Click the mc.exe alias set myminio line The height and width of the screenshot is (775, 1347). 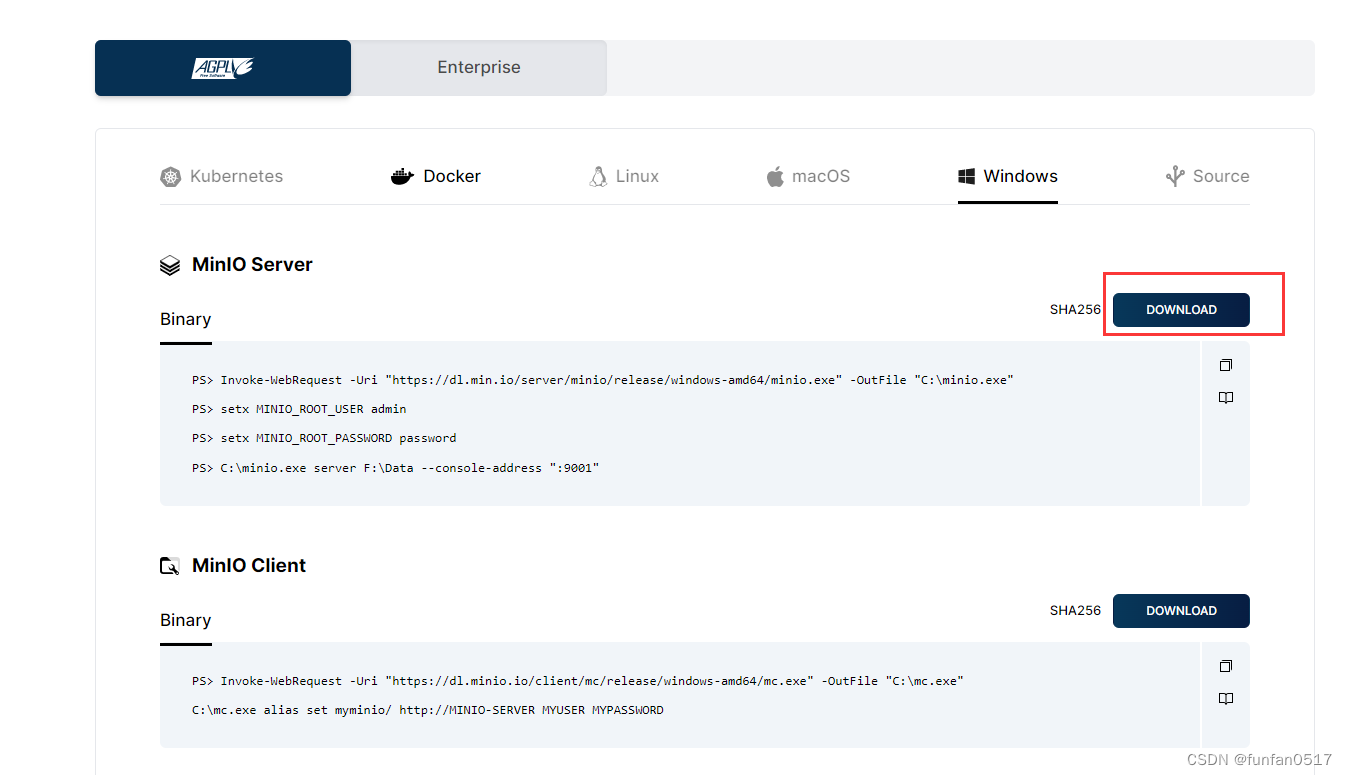pos(428,711)
